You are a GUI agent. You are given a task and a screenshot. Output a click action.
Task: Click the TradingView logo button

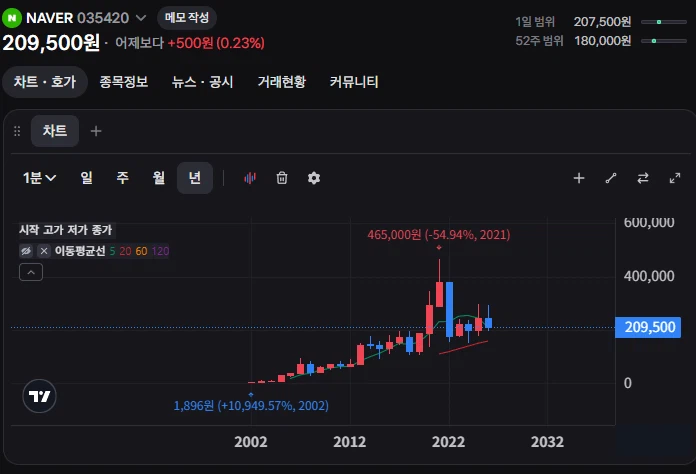tap(40, 396)
